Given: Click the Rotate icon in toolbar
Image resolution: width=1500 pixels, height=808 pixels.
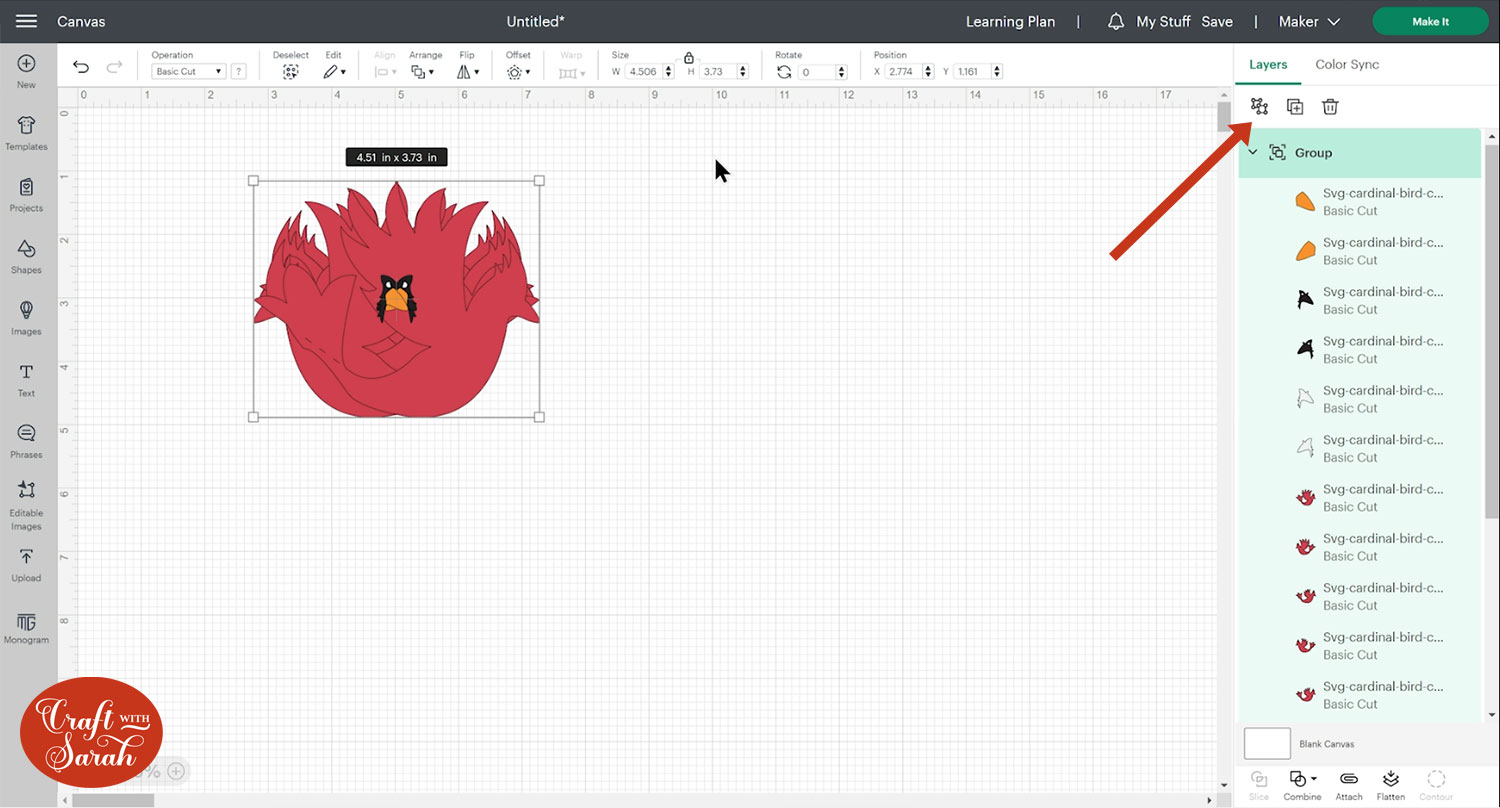Looking at the screenshot, I should tap(784, 72).
